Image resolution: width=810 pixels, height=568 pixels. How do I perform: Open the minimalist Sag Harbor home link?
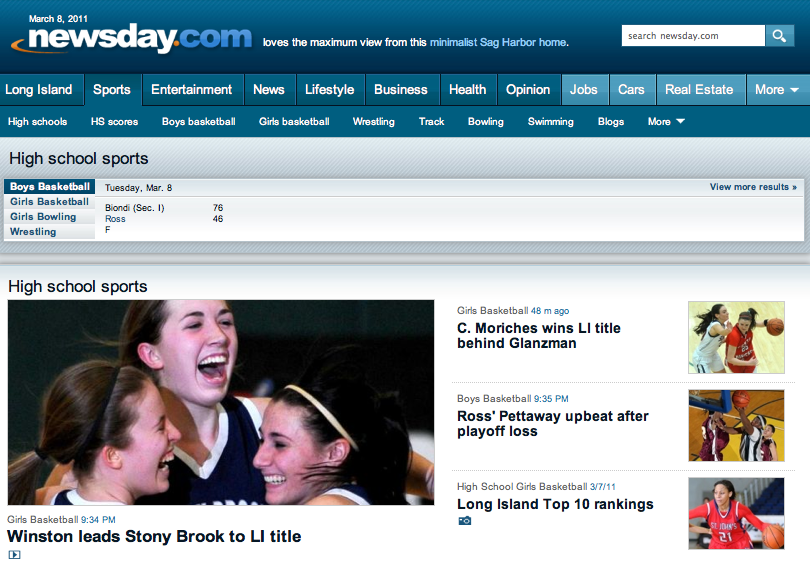[499, 43]
